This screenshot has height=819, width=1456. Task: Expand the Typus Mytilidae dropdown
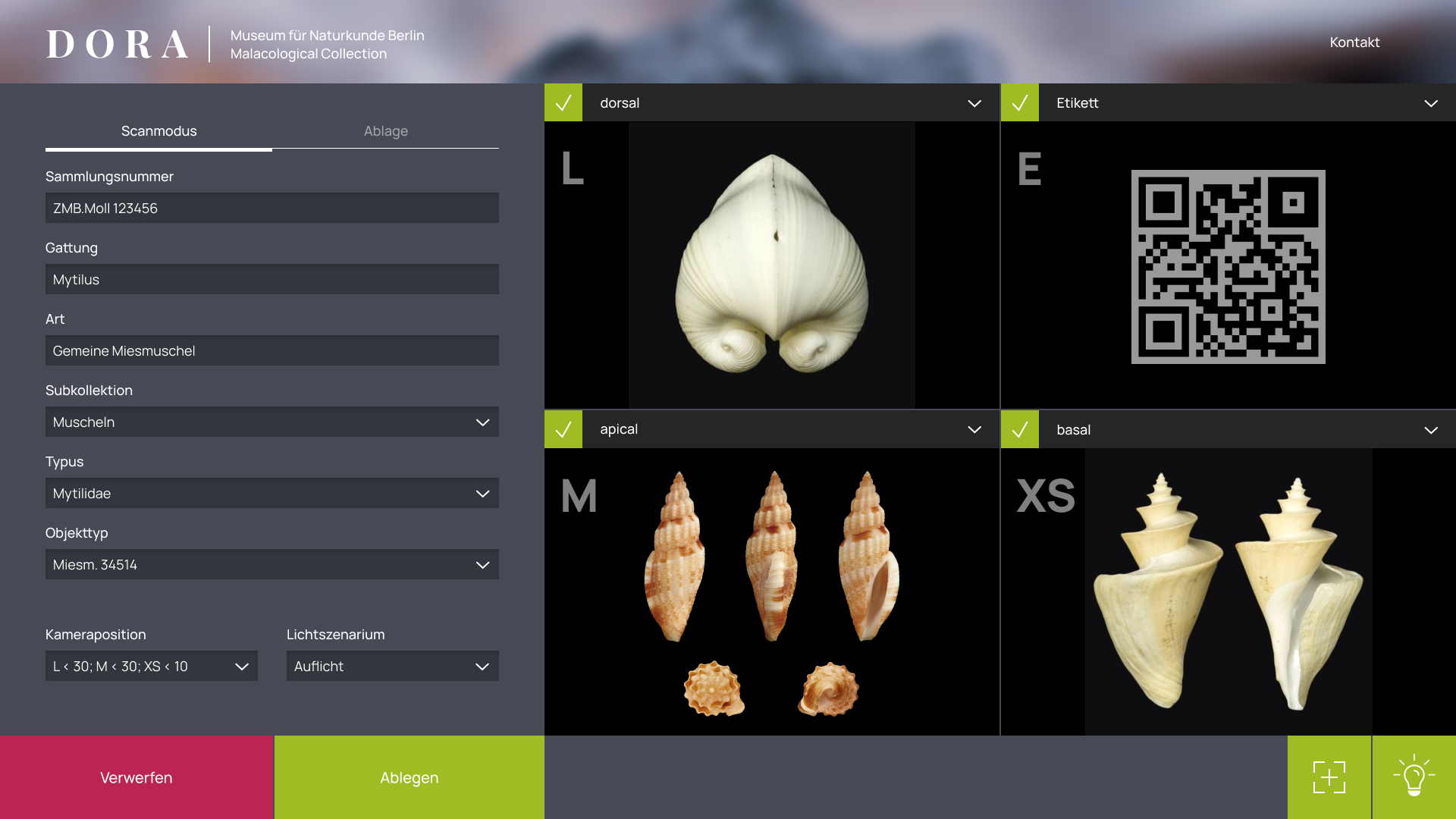272,493
